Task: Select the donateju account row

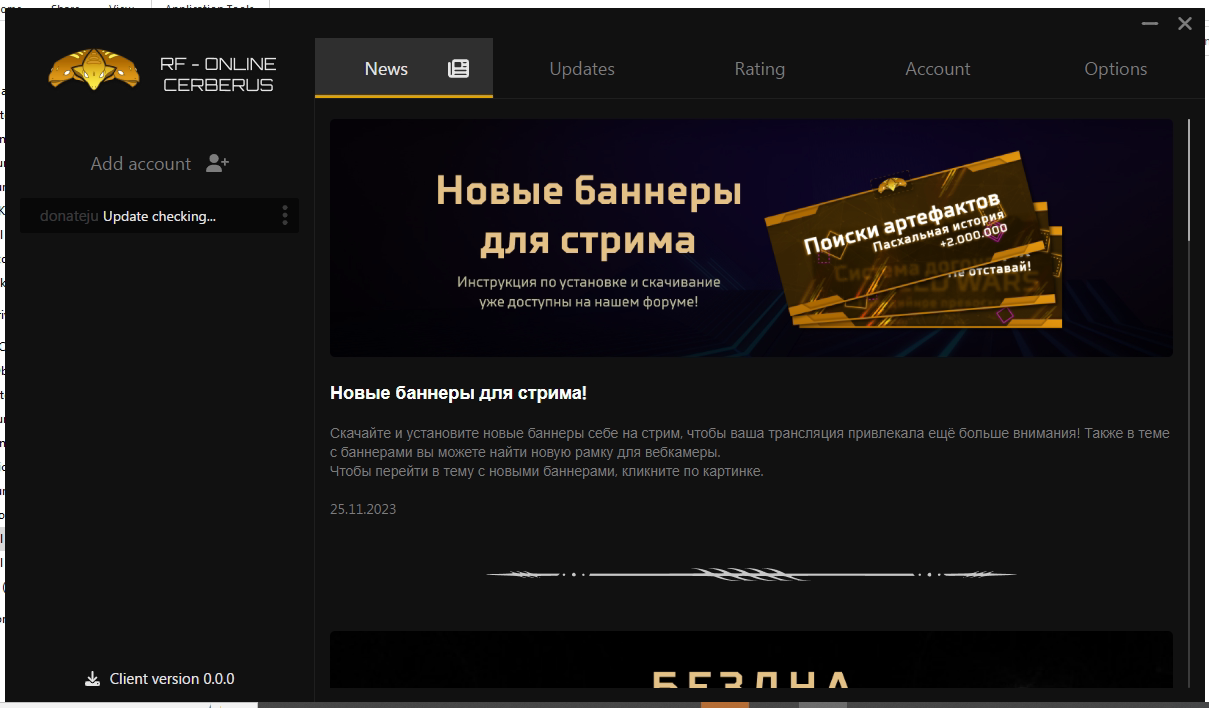Action: (160, 216)
